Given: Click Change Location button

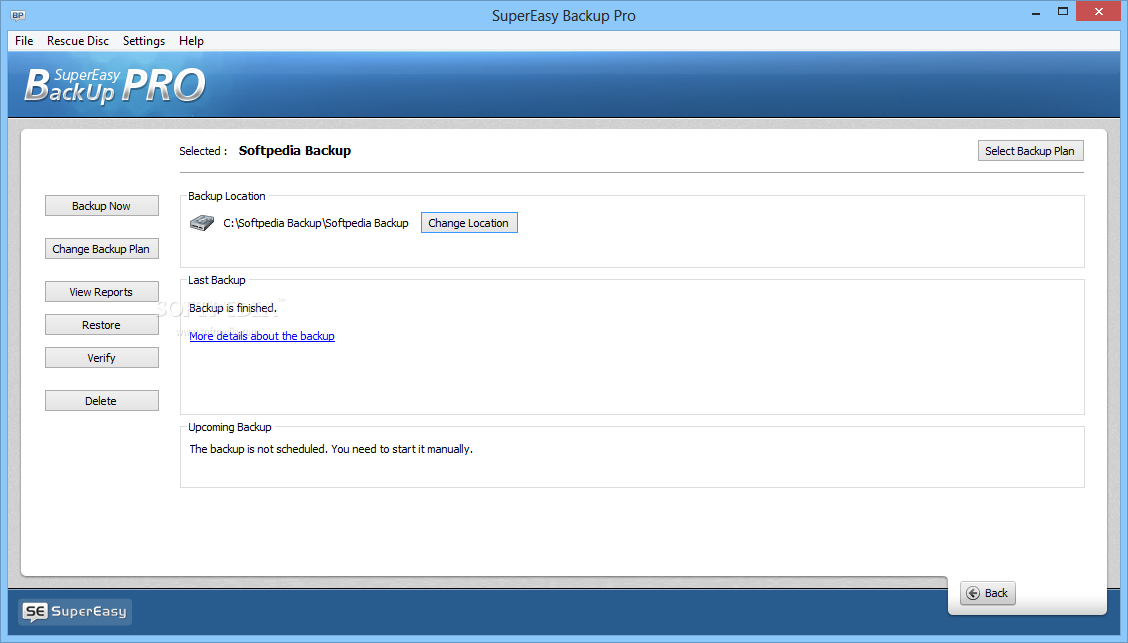Looking at the screenshot, I should (469, 223).
